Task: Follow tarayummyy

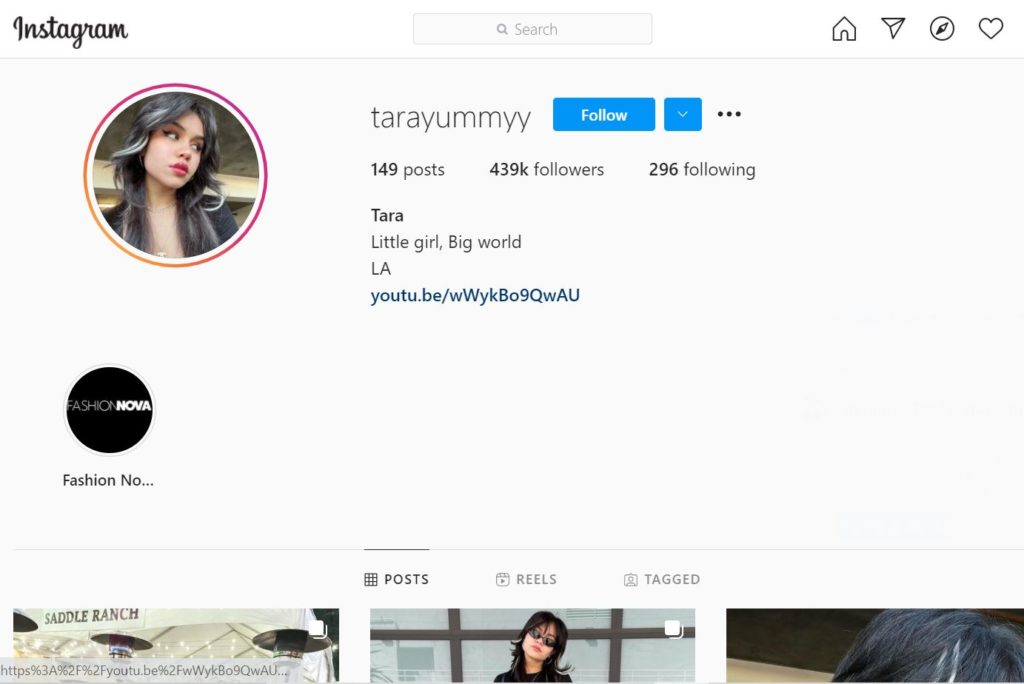Action: [x=603, y=114]
